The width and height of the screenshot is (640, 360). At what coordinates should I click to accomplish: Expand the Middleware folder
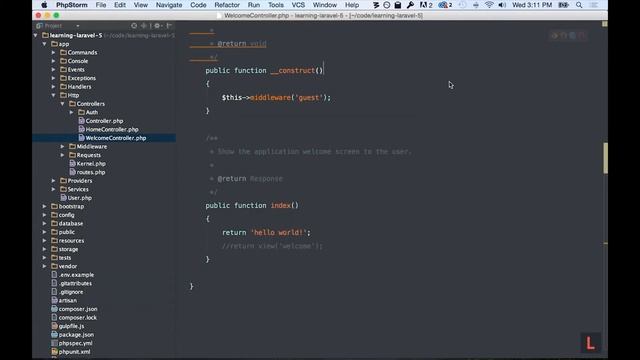[x=62, y=147]
